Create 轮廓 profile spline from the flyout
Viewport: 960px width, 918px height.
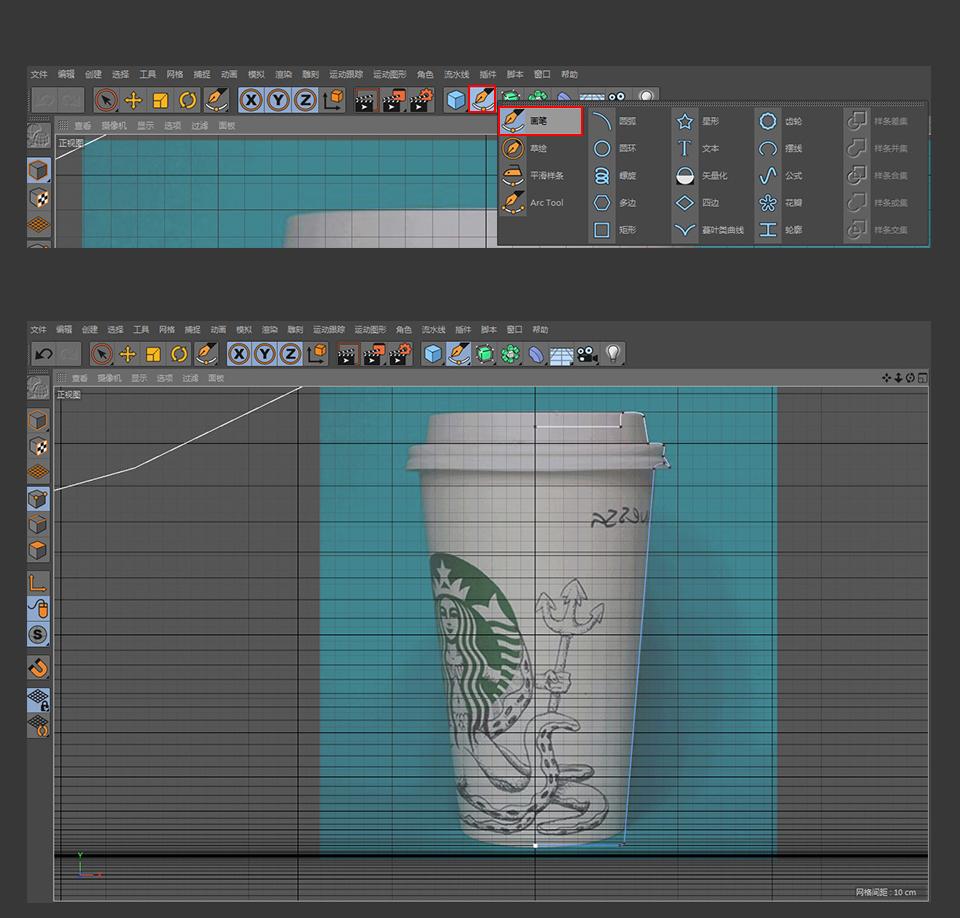pos(781,230)
